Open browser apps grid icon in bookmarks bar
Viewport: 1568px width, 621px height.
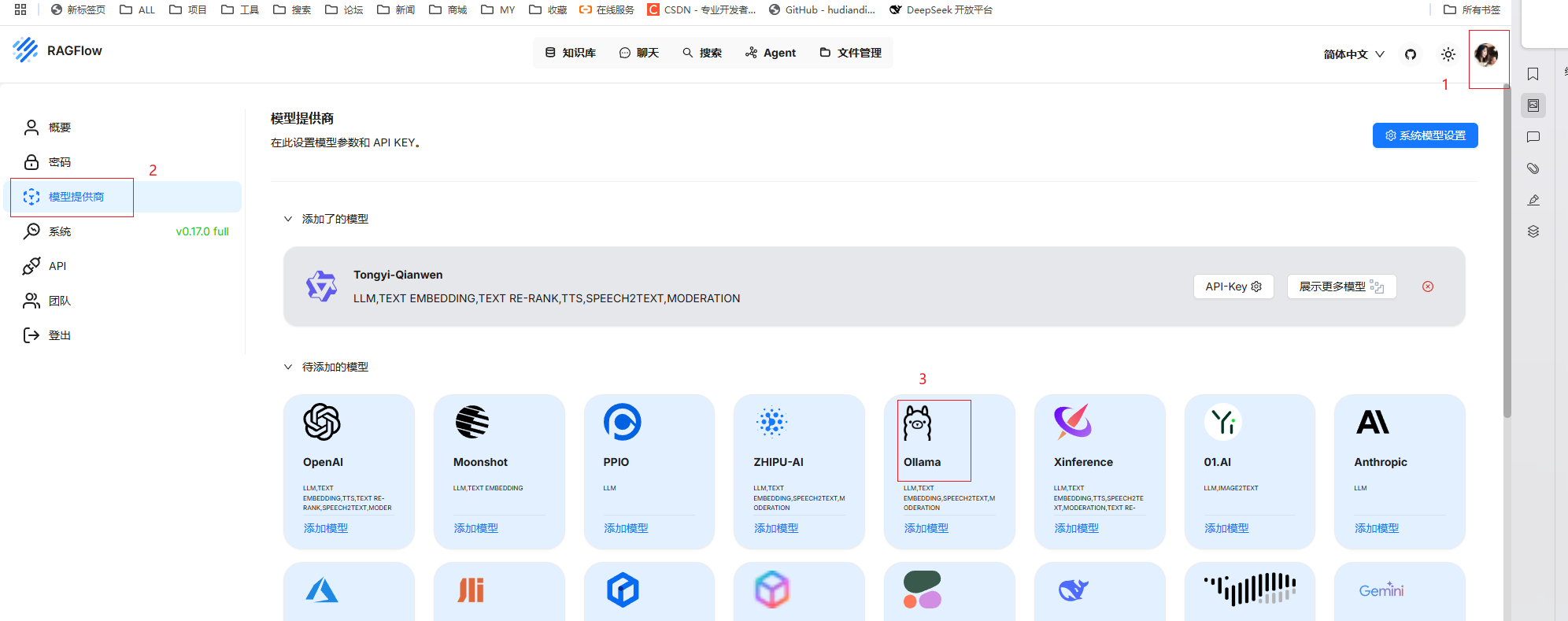[20, 9]
